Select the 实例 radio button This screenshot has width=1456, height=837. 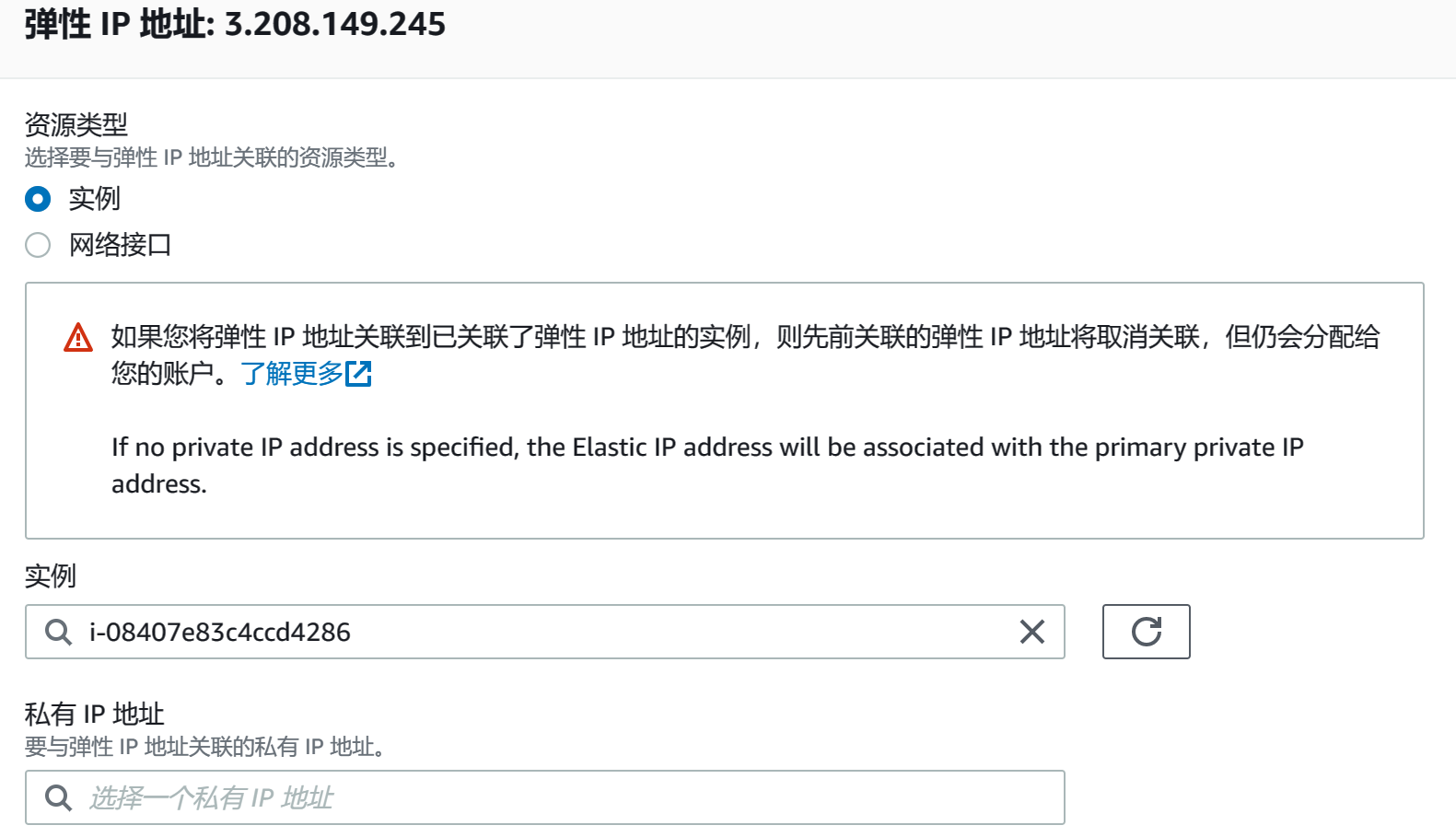coord(37,198)
